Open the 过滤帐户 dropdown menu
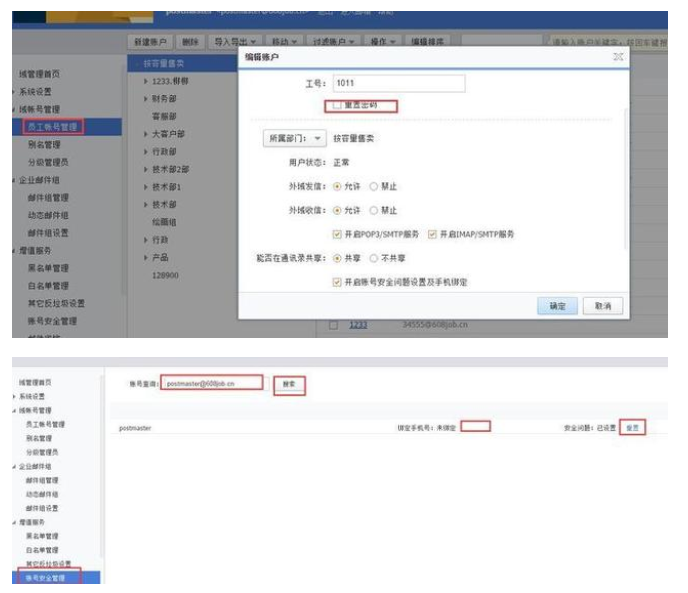 click(x=339, y=42)
